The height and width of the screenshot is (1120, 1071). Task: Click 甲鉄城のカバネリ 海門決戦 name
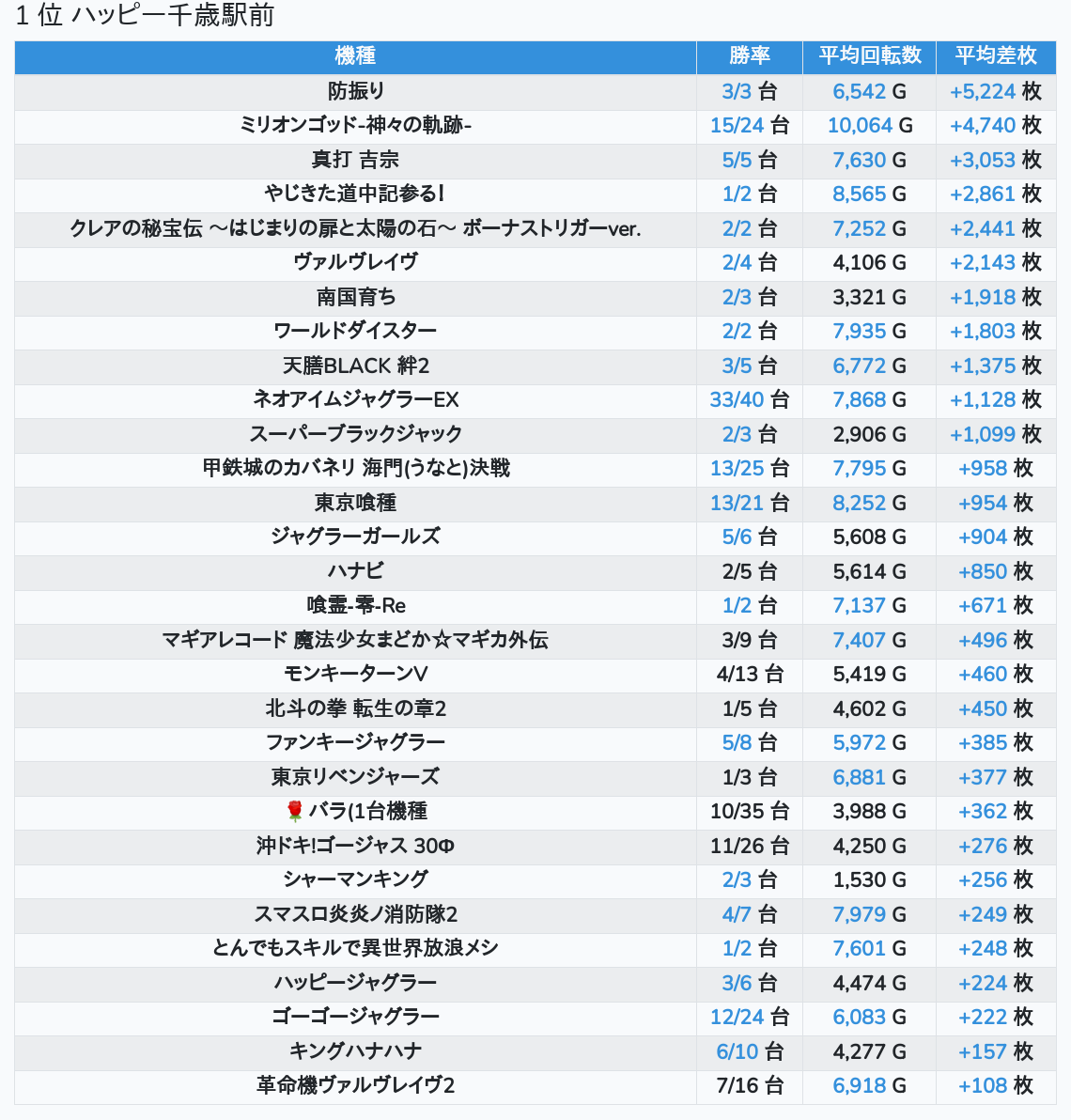(355, 468)
